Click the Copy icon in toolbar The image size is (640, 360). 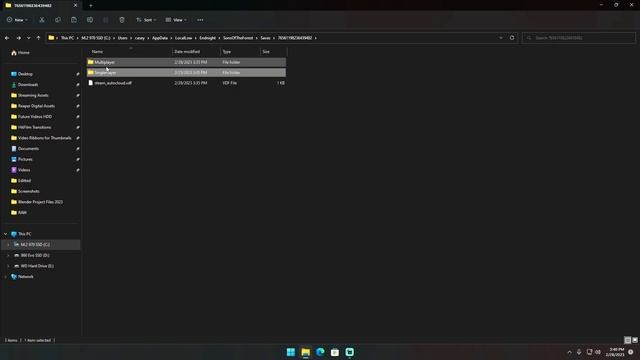(58, 20)
